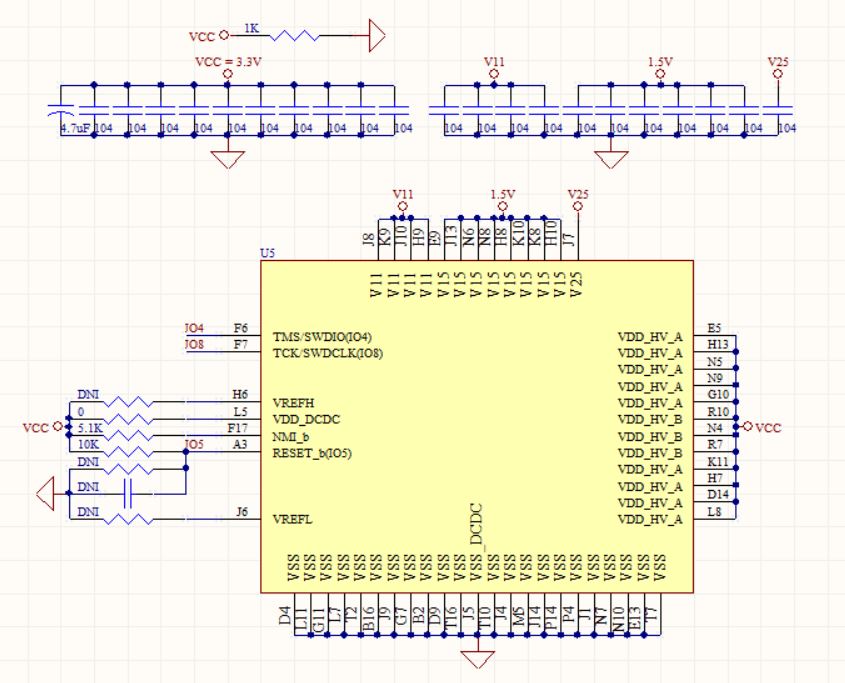Click the VDD_DCDC pin name
The height and width of the screenshot is (683, 845).
[306, 419]
